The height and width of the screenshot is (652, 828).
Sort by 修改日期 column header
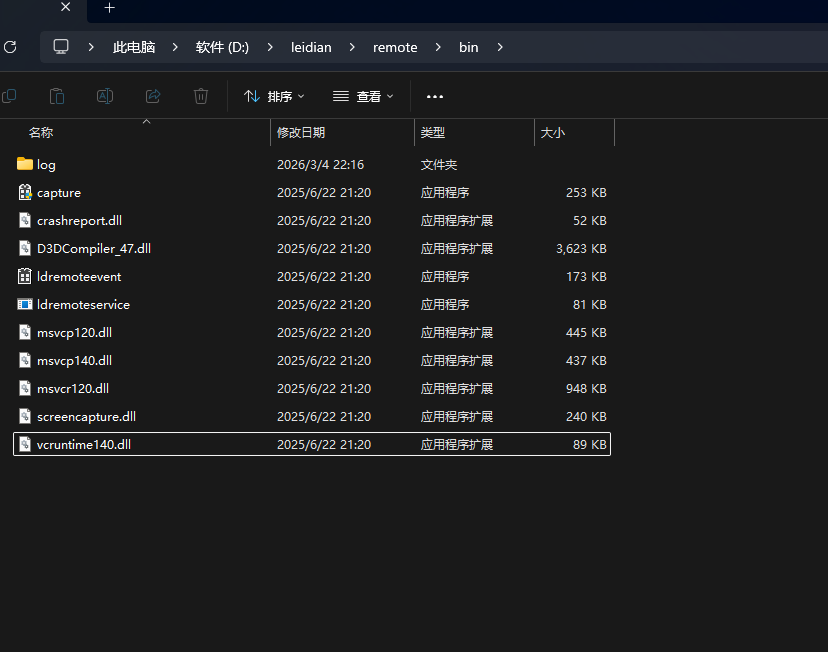point(301,132)
